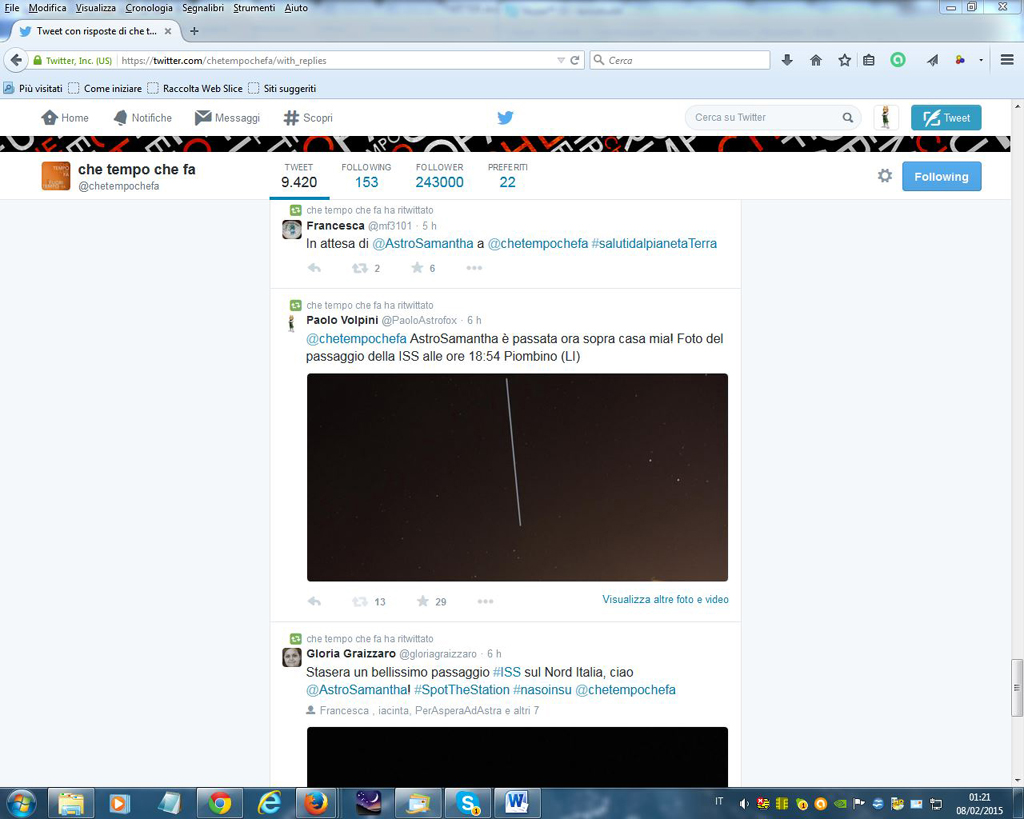
Task: Open new browser tab with plus
Action: (x=194, y=31)
